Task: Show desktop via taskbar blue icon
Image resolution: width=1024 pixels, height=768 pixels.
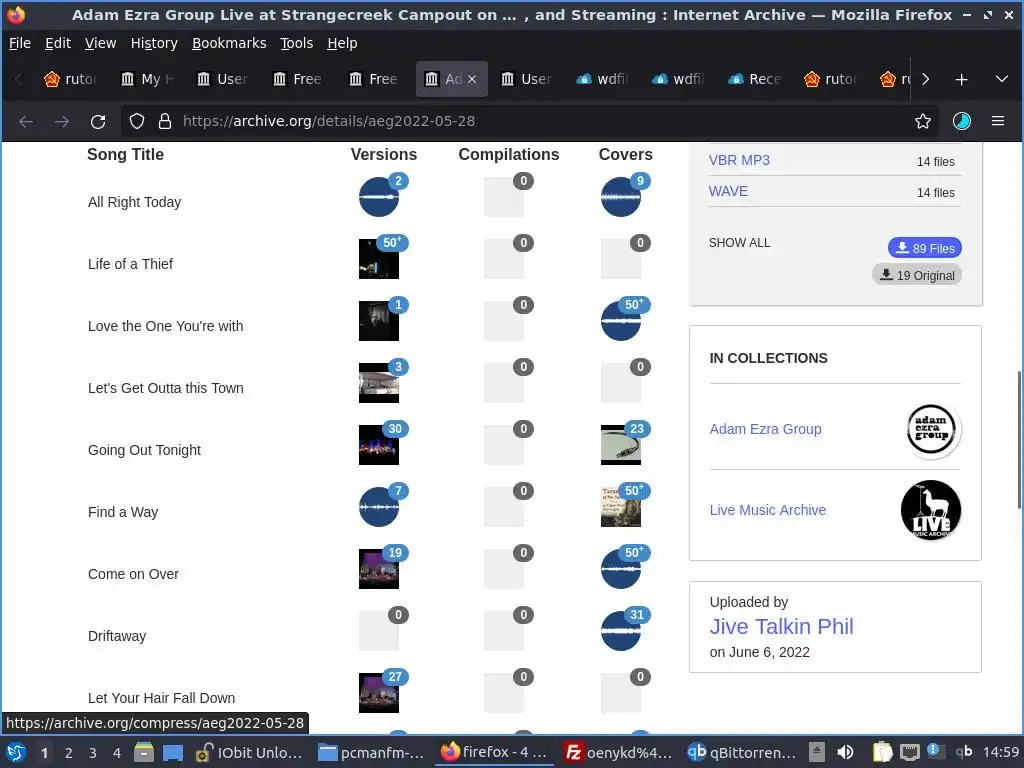Action: 173,753
